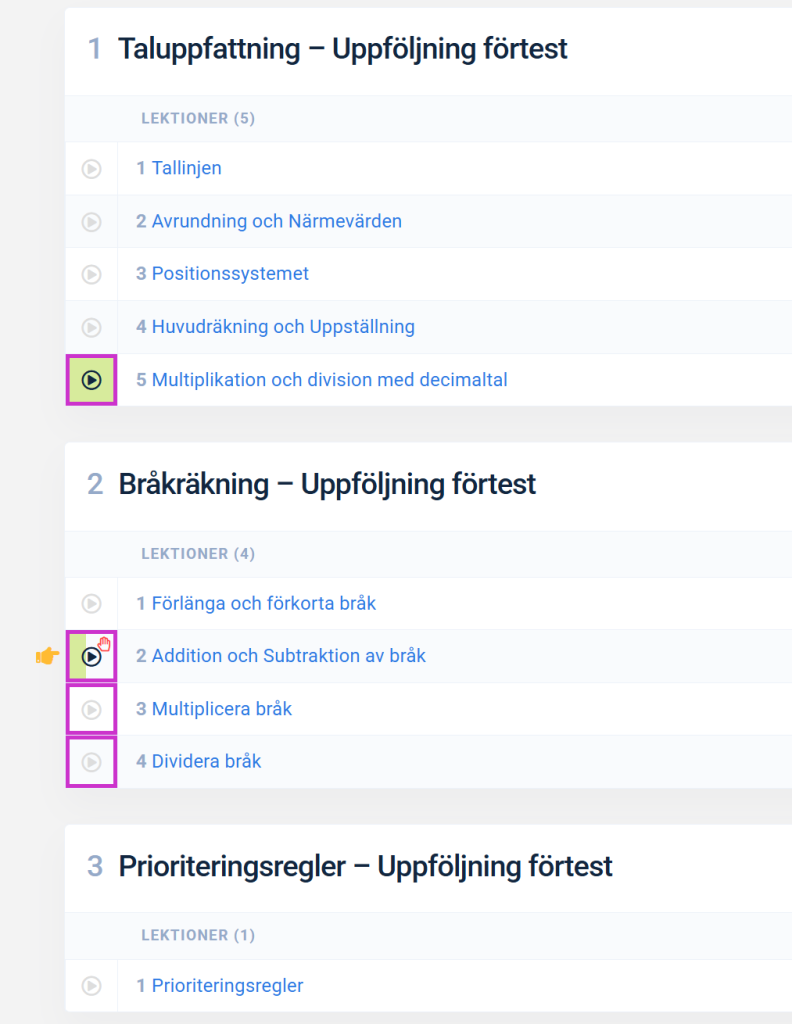Open Addition och Subtraktion av bråk link
This screenshot has width=792, height=1024.
coord(288,656)
